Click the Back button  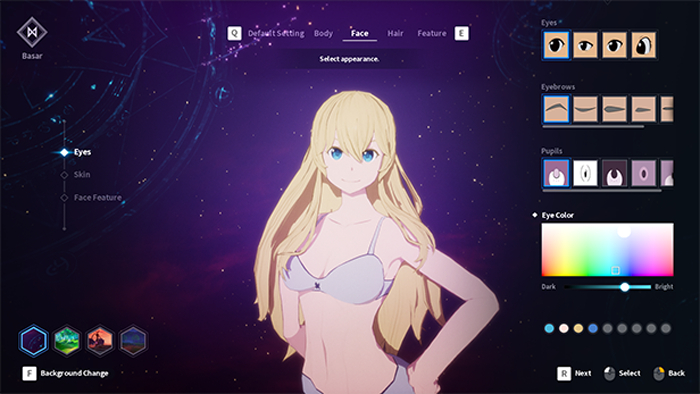(x=669, y=373)
